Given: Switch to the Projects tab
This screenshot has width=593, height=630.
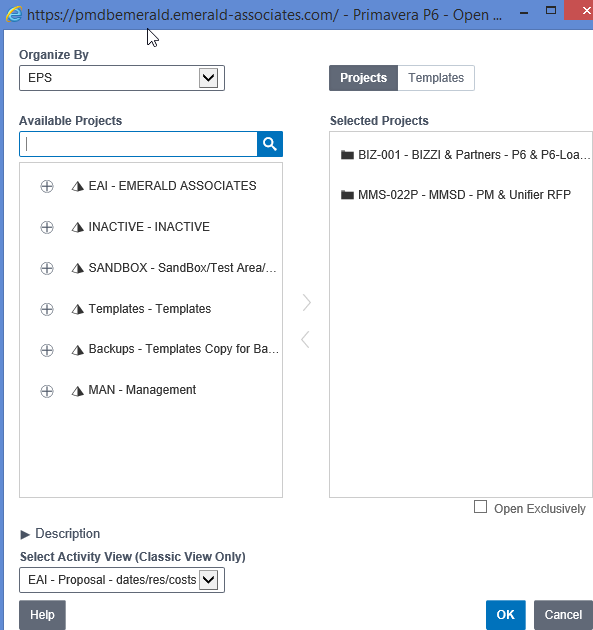Looking at the screenshot, I should (364, 78).
